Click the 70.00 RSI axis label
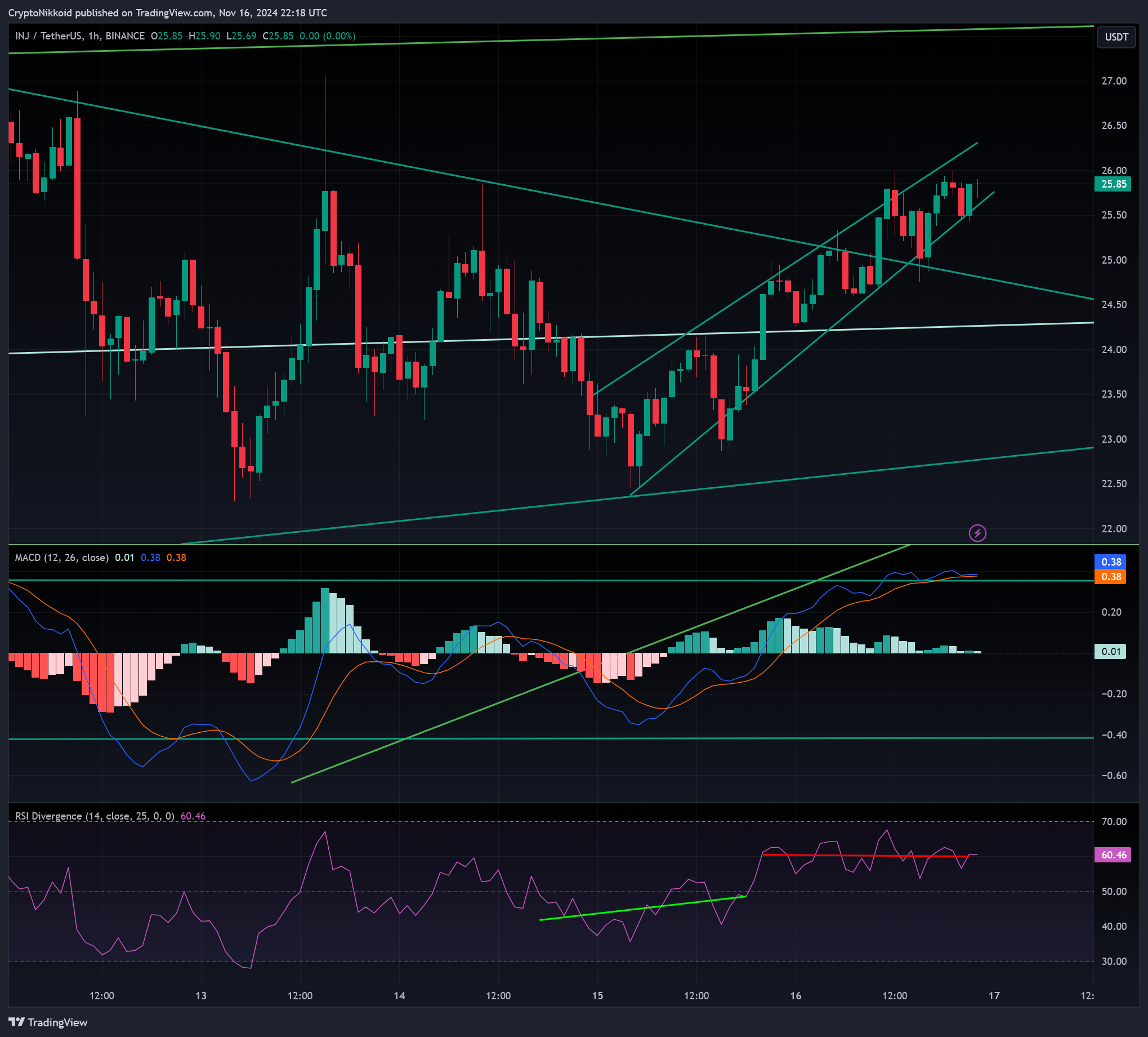This screenshot has width=1148, height=1037. point(1114,822)
